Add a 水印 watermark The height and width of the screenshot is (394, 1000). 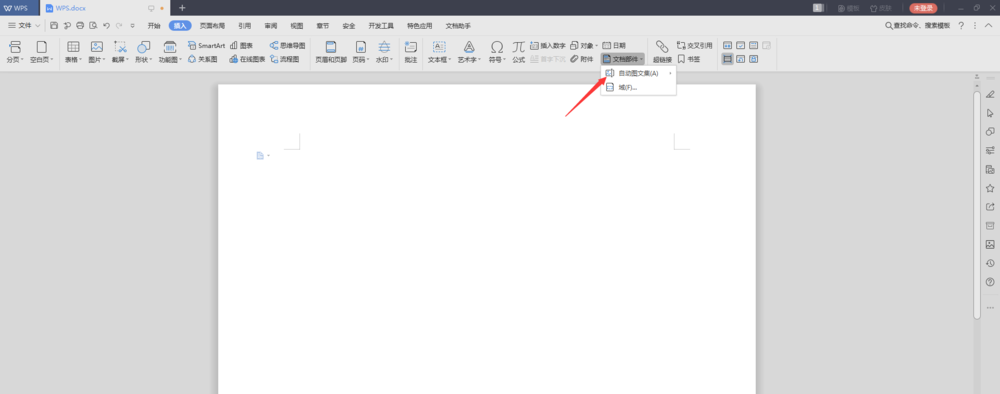pyautogui.click(x=384, y=52)
